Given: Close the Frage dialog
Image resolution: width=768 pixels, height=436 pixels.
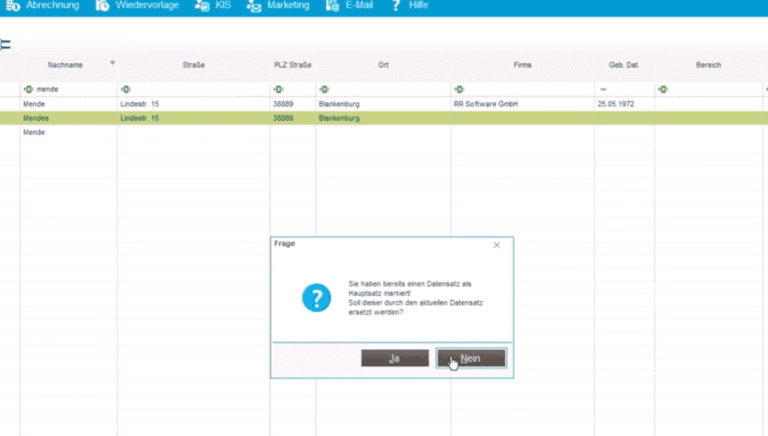Looking at the screenshot, I should click(497, 245).
